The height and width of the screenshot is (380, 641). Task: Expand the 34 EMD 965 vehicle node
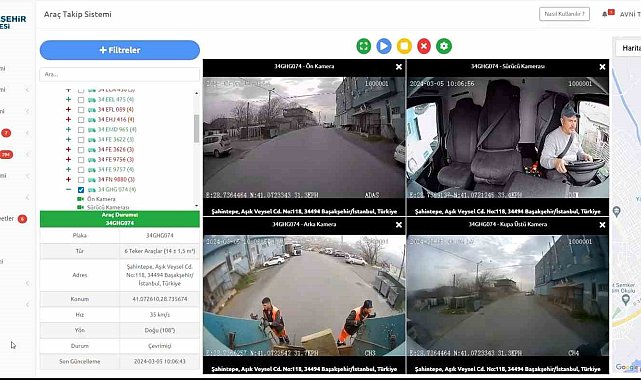[x=68, y=129]
